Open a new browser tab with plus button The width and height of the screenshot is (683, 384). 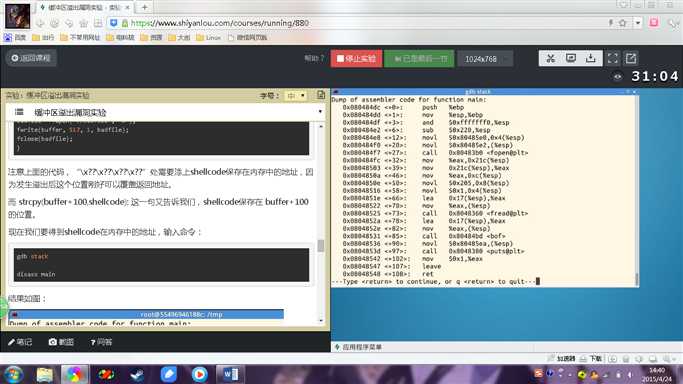pos(145,7)
